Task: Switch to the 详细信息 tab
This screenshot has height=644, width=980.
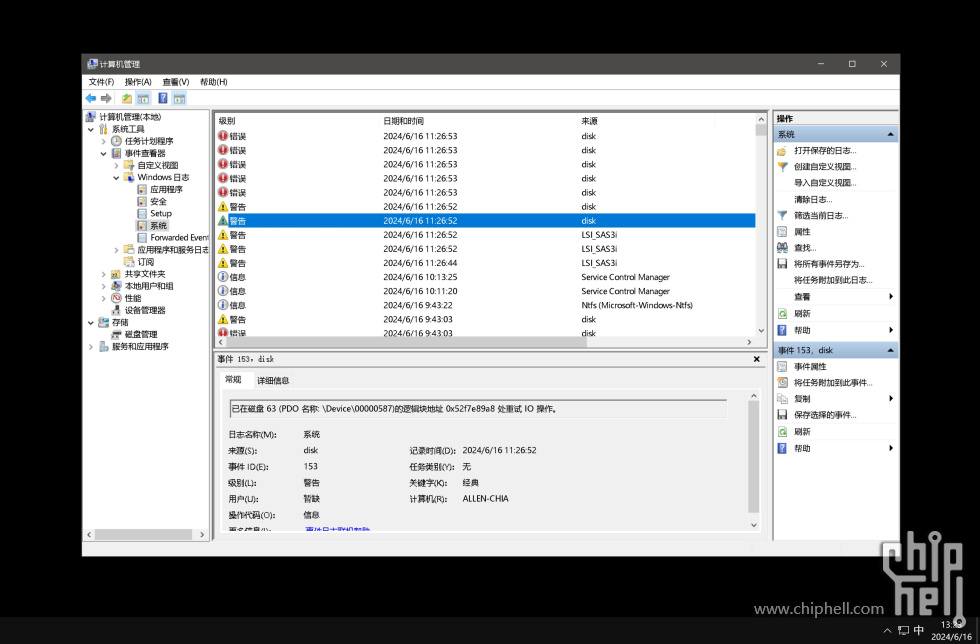Action: pos(273,380)
